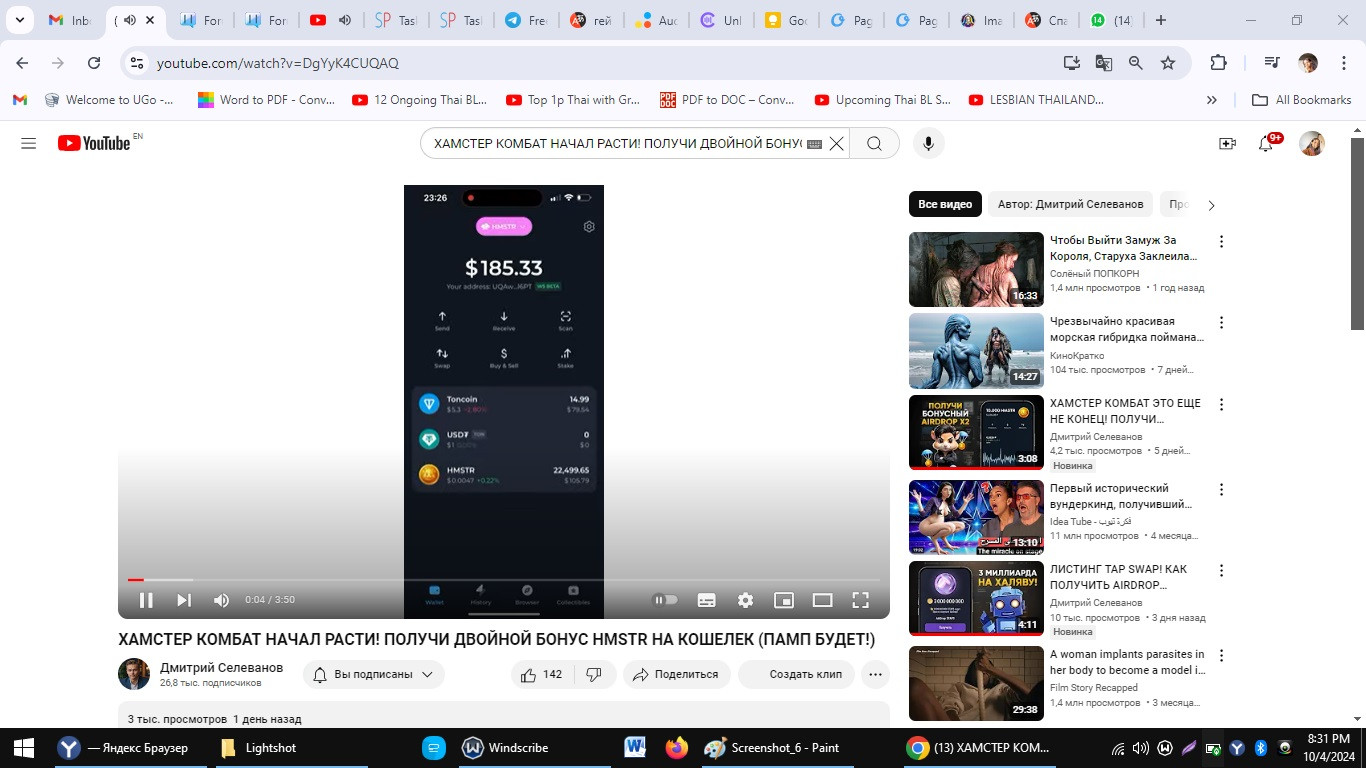This screenshot has height=768, width=1366.
Task: Switch to the Gmail Inbox tab
Action: (70, 20)
